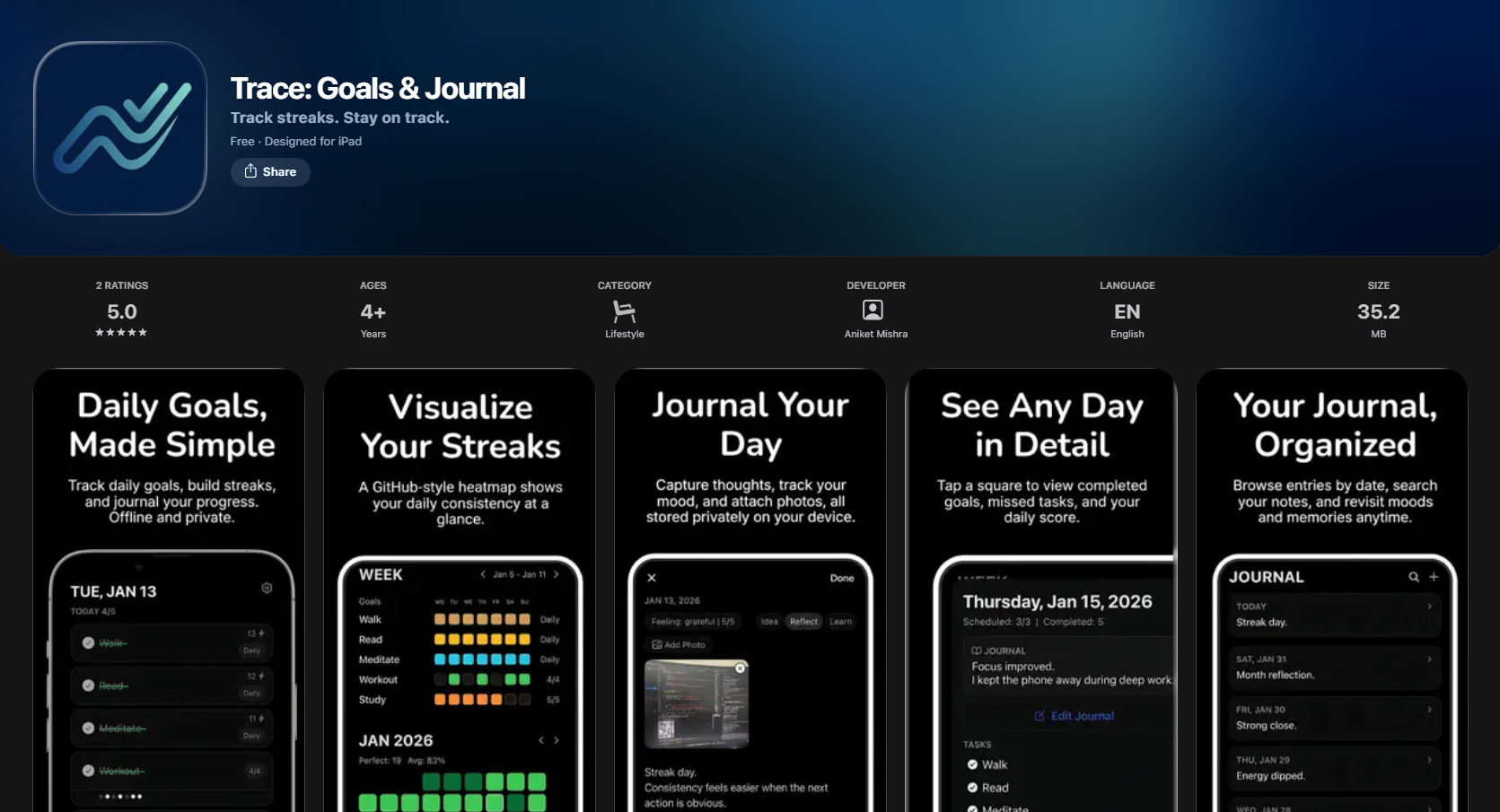Select the Reflect tag chip
Image resolution: width=1500 pixels, height=812 pixels.
(803, 622)
